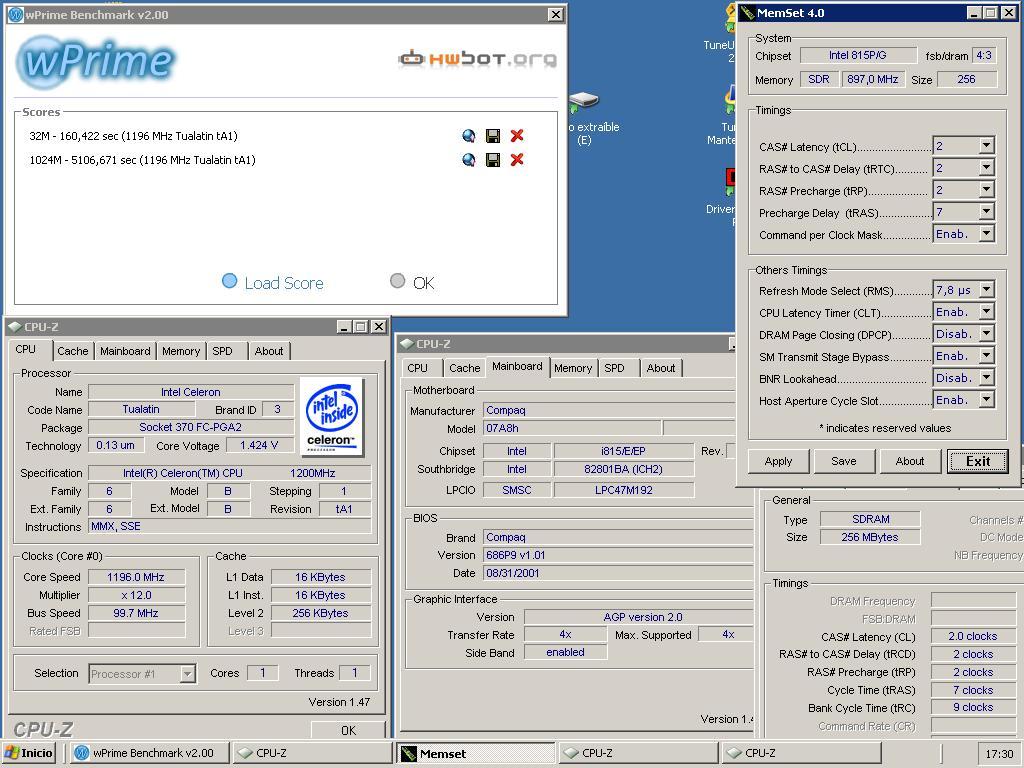Viewport: 1024px width, 768px height.
Task: Click the Multiplier value x 12.0
Action: (x=136, y=595)
